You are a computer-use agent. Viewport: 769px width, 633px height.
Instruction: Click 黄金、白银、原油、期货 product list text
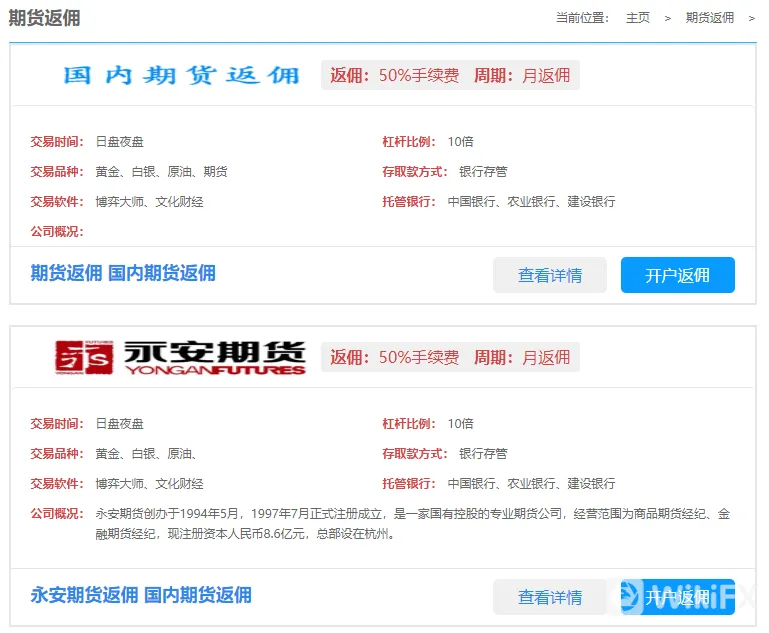[x=161, y=172]
